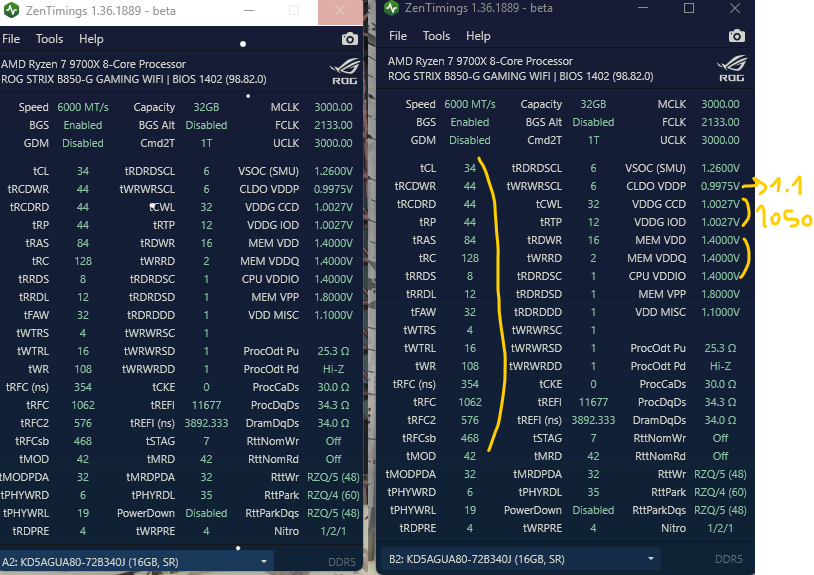Click tREFI value 11677 in left window
Screen dimensions: 814x575
point(207,405)
